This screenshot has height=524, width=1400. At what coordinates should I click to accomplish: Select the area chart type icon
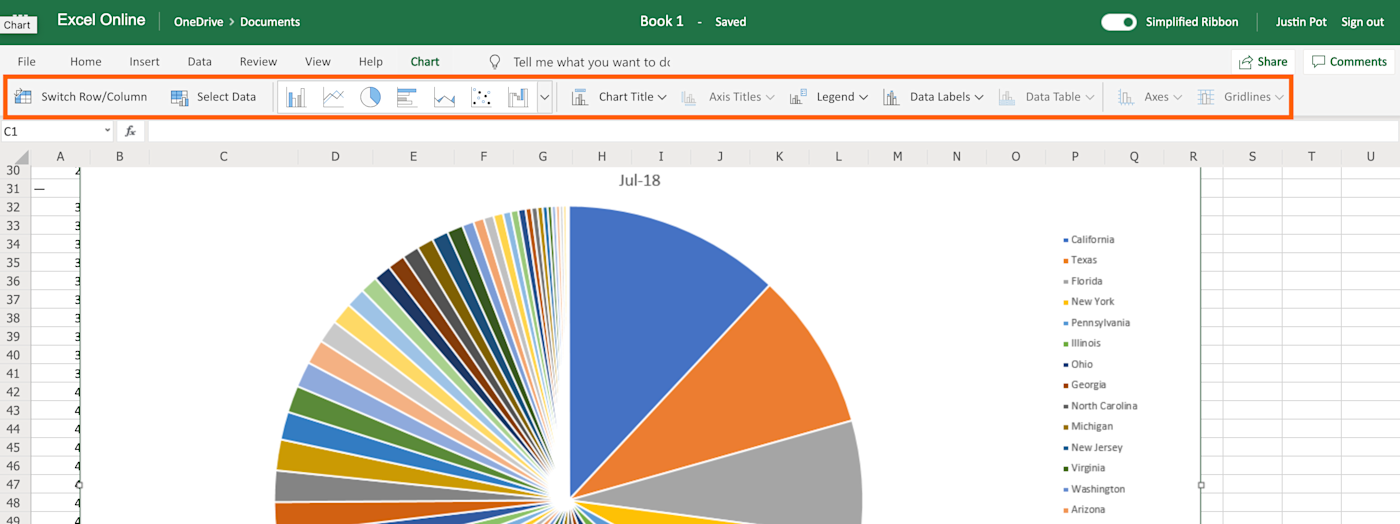444,97
